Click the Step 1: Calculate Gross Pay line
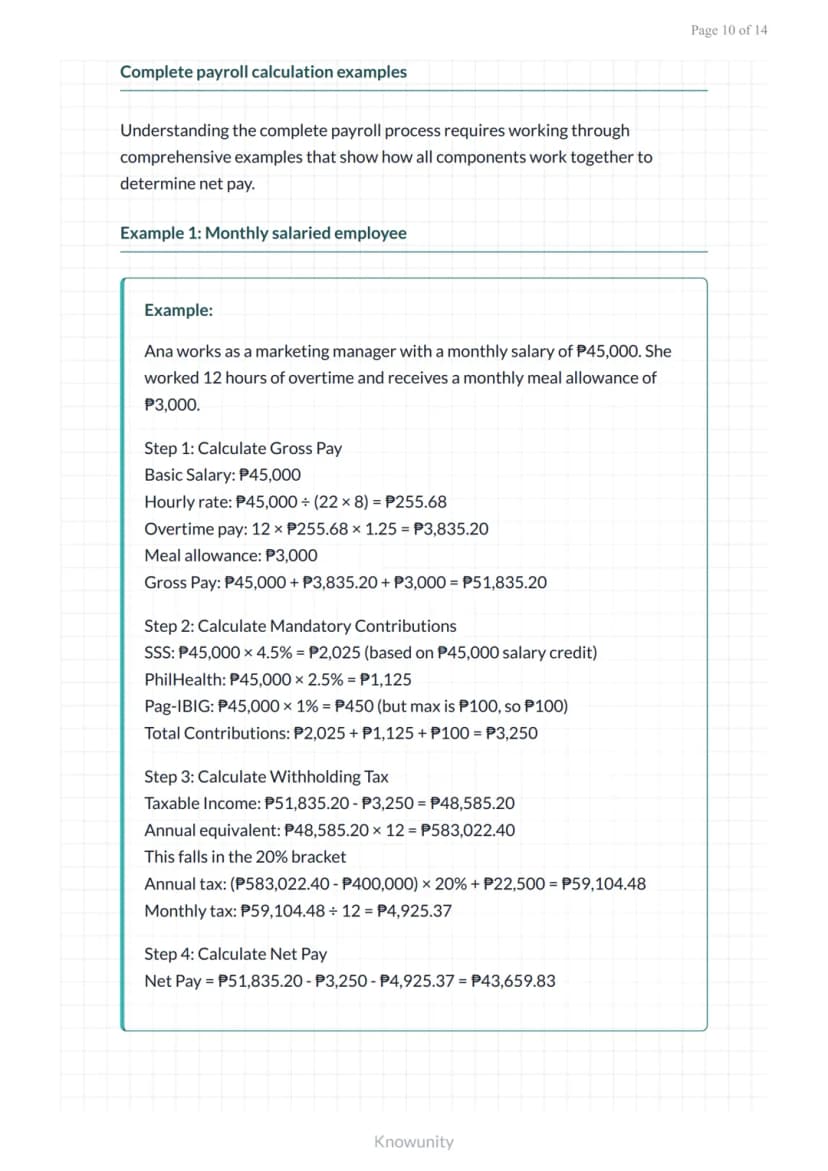828x1171 pixels. coord(243,448)
